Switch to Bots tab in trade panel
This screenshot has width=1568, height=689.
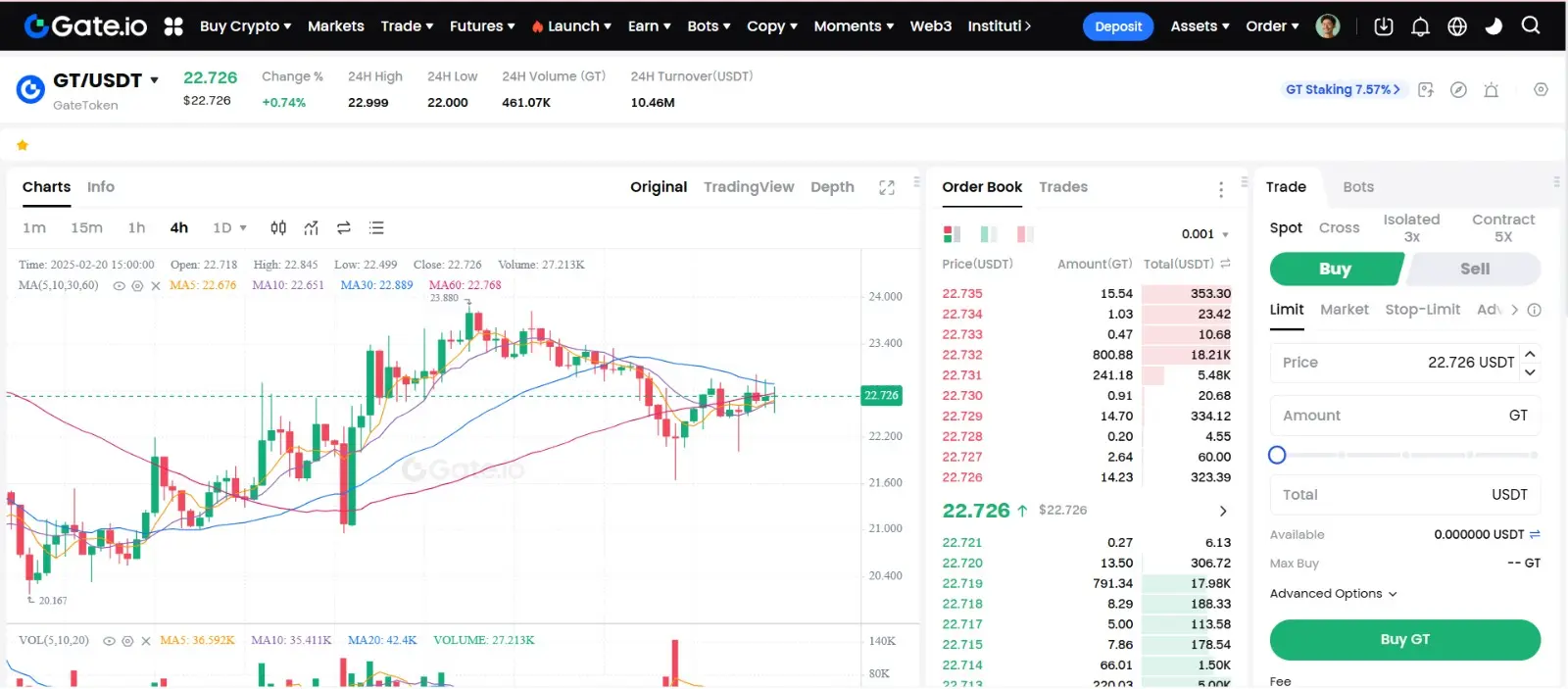point(1358,187)
